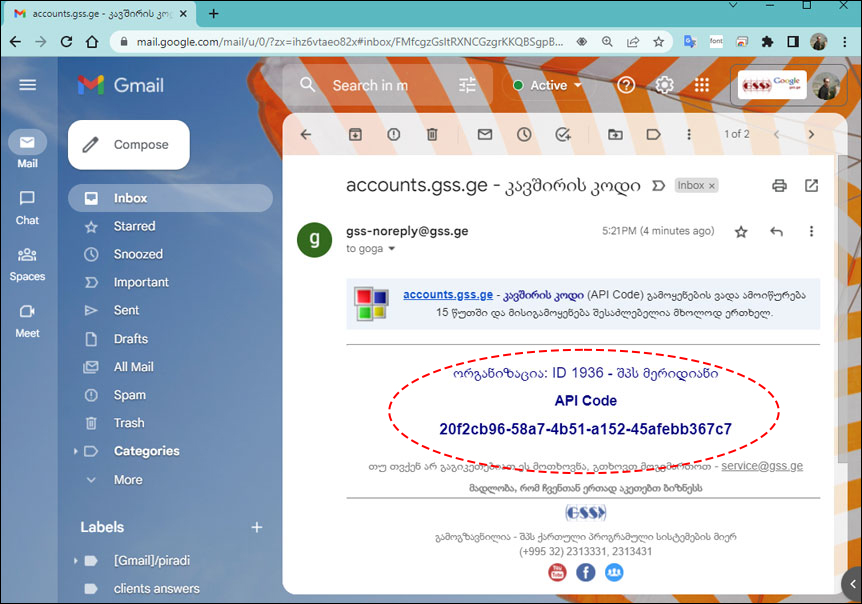Viewport: 862px width, 604px height.
Task: Open the Mail section in sidebar
Action: point(27,149)
